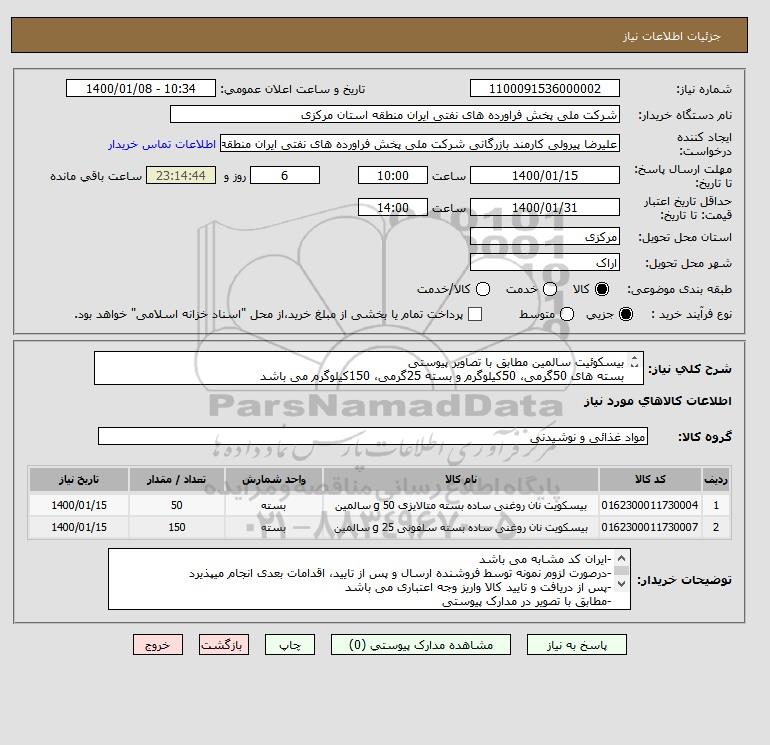Click the بازگشت button
Image resolution: width=770 pixels, height=745 pixels.
coord(224,645)
